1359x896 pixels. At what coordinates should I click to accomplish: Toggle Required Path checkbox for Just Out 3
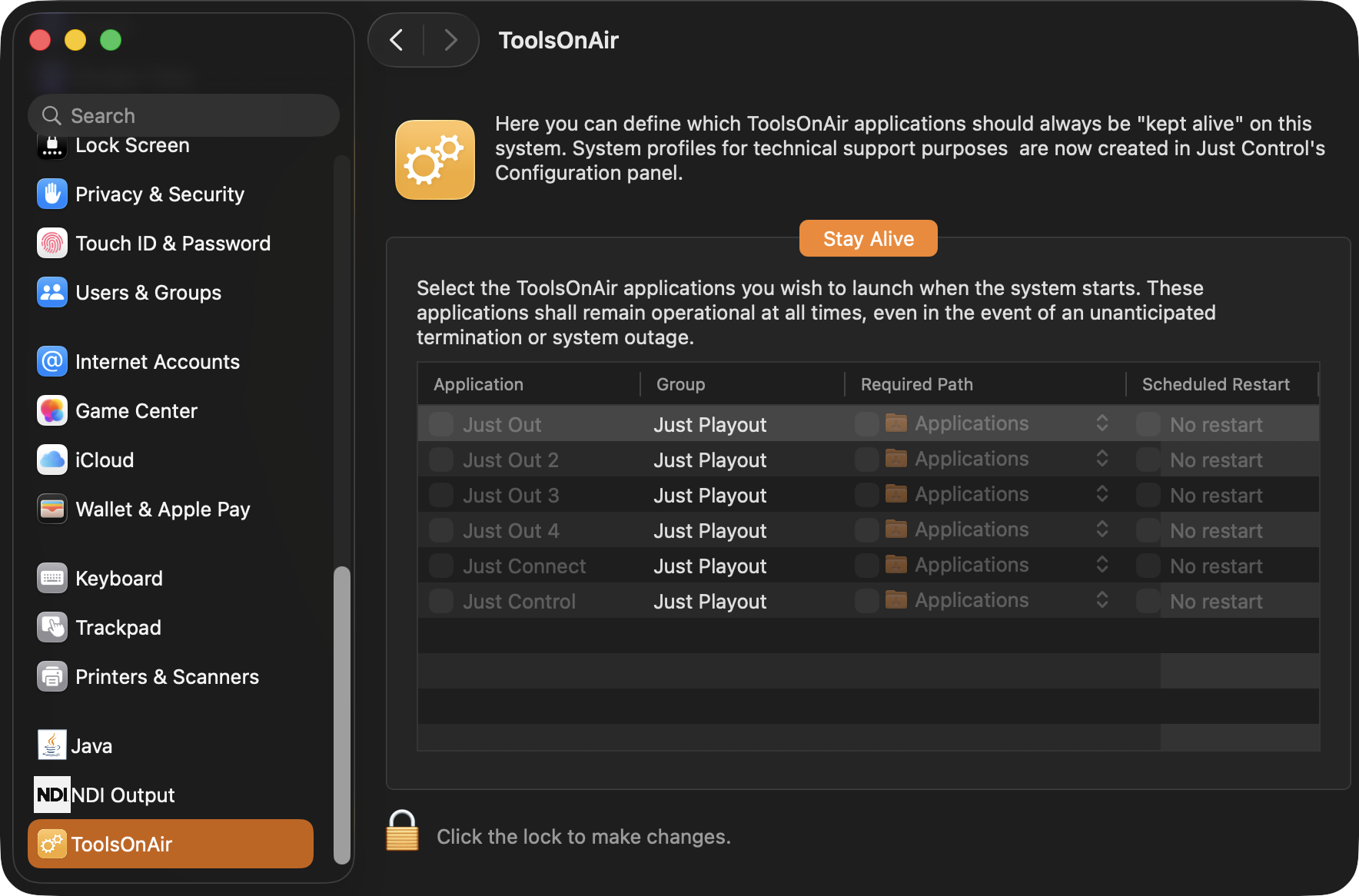pos(867,495)
